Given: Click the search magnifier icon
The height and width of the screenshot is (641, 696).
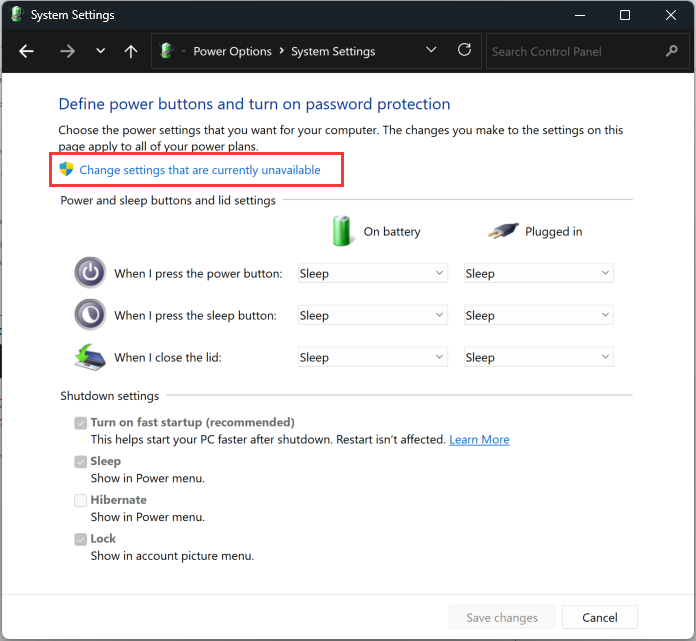Looking at the screenshot, I should (672, 51).
